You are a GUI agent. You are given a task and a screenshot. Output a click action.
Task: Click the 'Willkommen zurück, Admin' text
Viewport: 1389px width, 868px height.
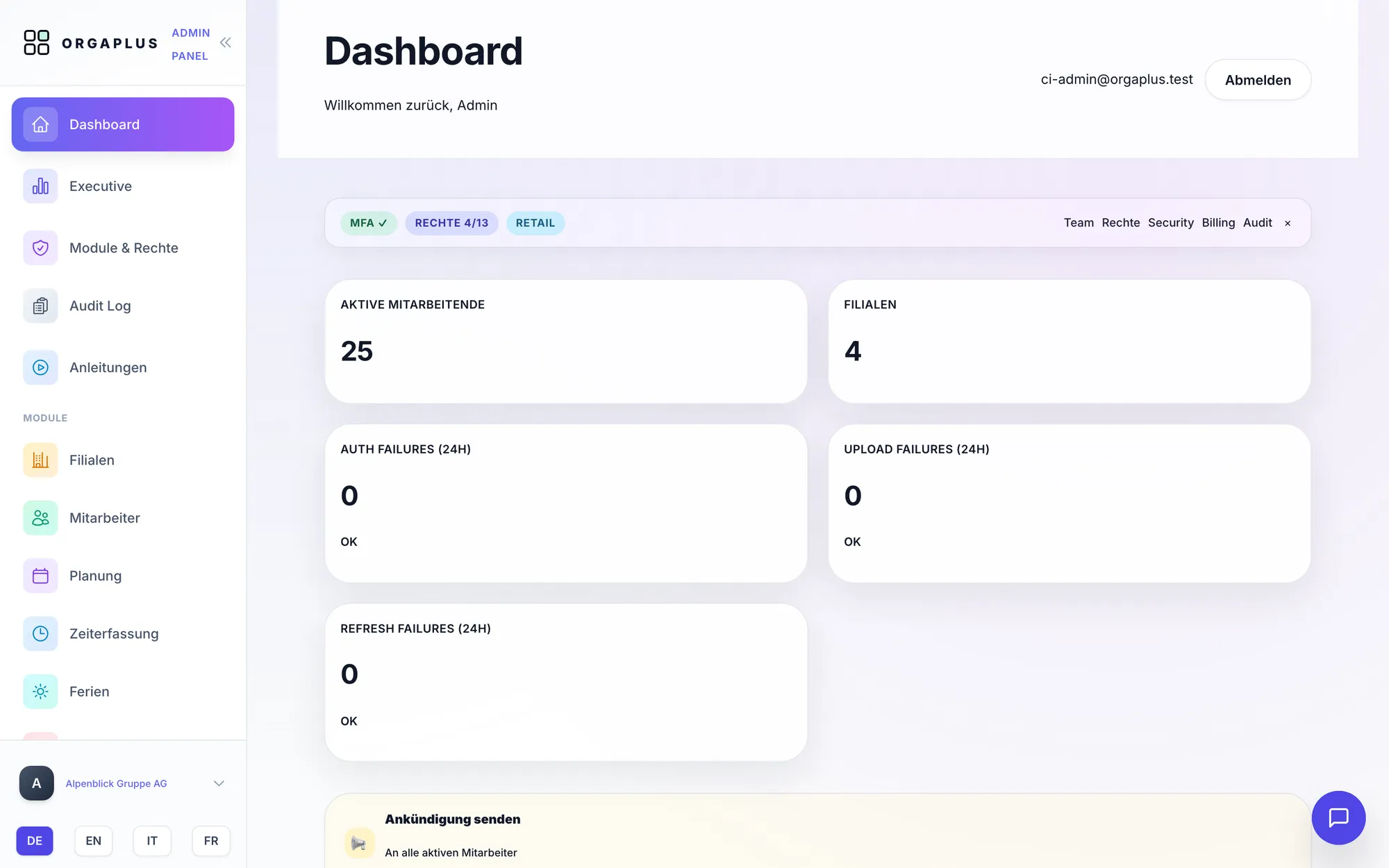[410, 106]
